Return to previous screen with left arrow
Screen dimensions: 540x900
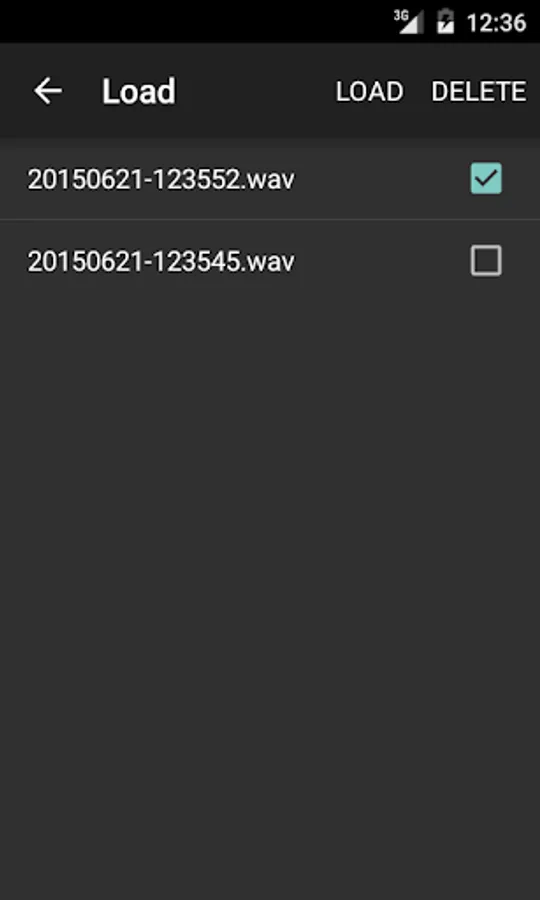48,91
